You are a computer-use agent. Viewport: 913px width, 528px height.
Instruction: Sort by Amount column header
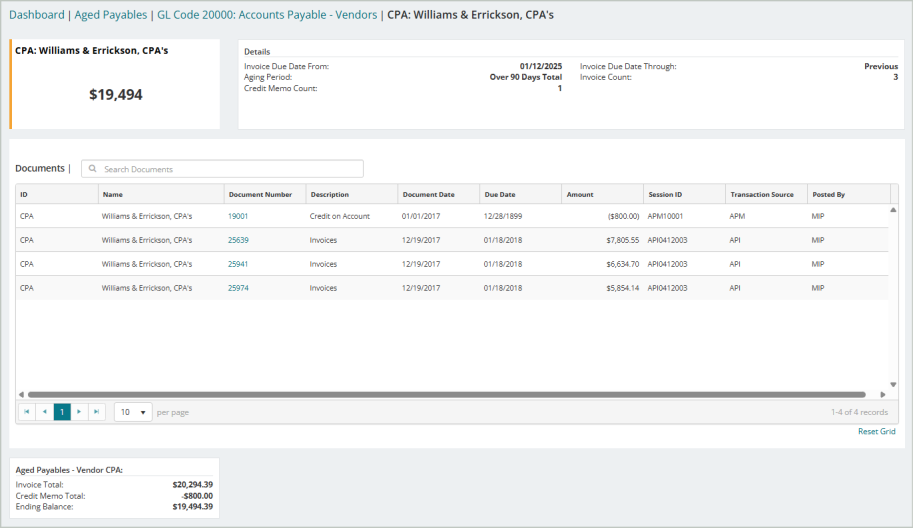[603, 194]
